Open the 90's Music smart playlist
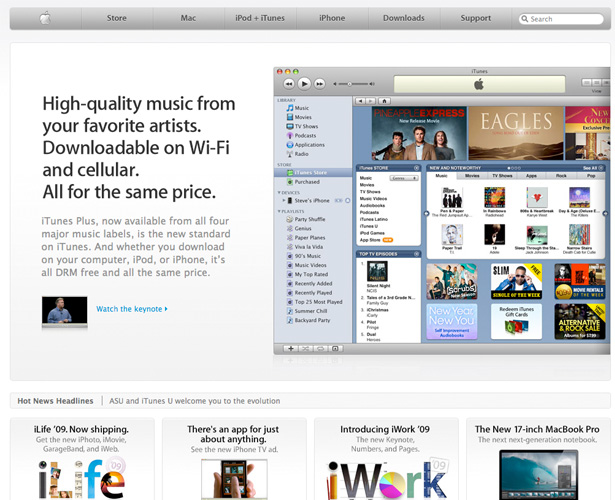 point(304,256)
